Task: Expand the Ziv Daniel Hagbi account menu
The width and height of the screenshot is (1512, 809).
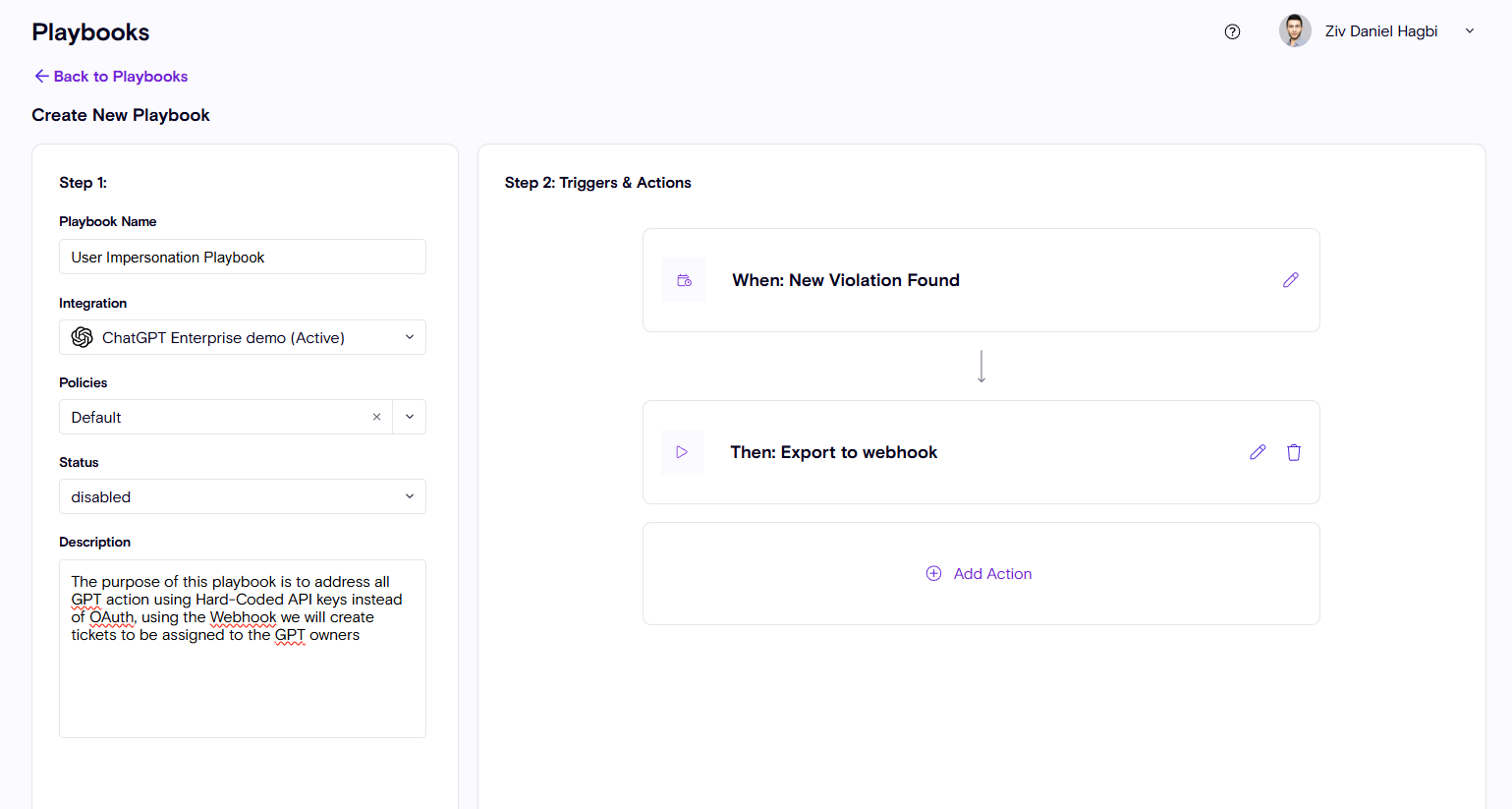Action: [x=1470, y=31]
